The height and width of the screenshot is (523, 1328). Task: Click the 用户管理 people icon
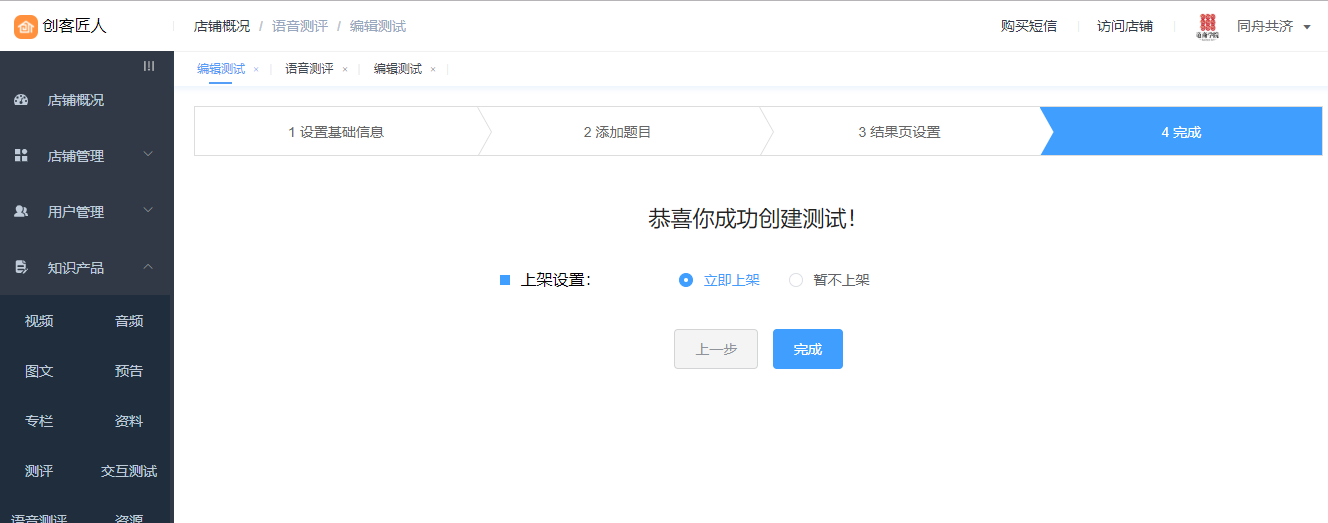[x=21, y=212]
